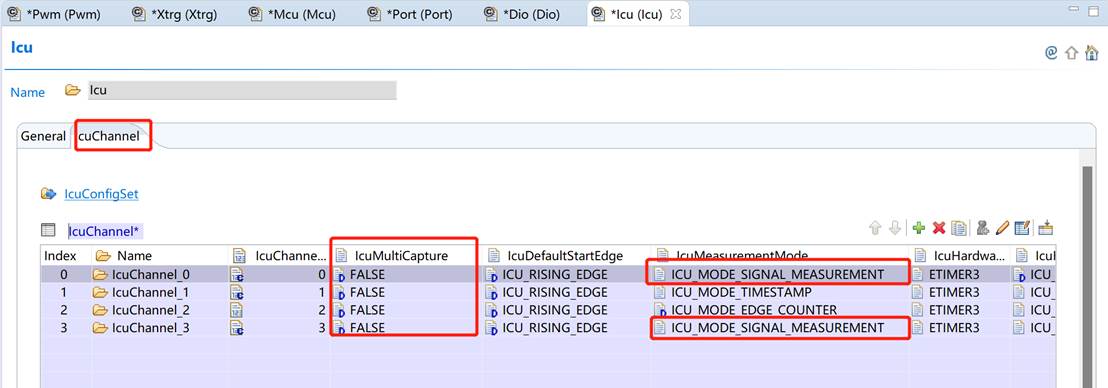Move channel down with down arrow

[x=895, y=228]
